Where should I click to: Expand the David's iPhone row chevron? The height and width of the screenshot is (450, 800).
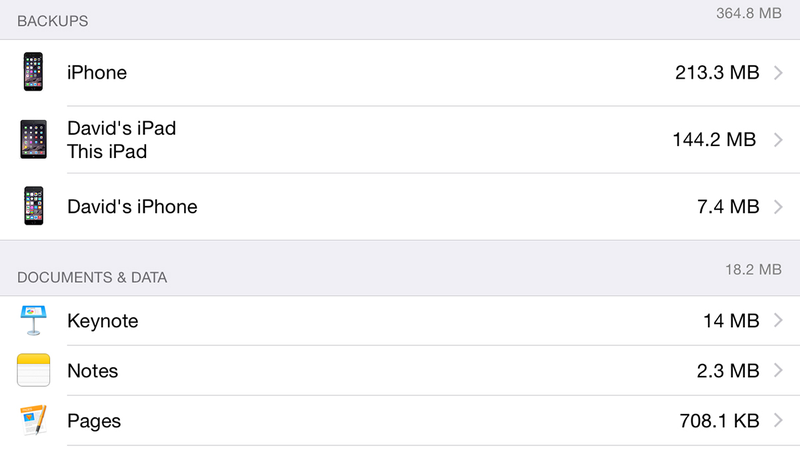(778, 207)
